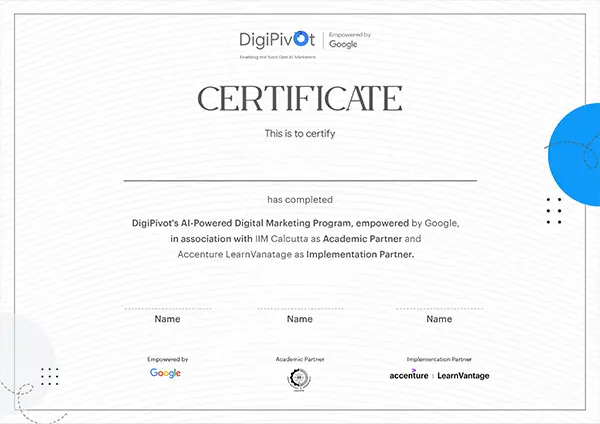600x424 pixels.
Task: Click the IIM Calcutta academic partner seal
Action: 299,379
